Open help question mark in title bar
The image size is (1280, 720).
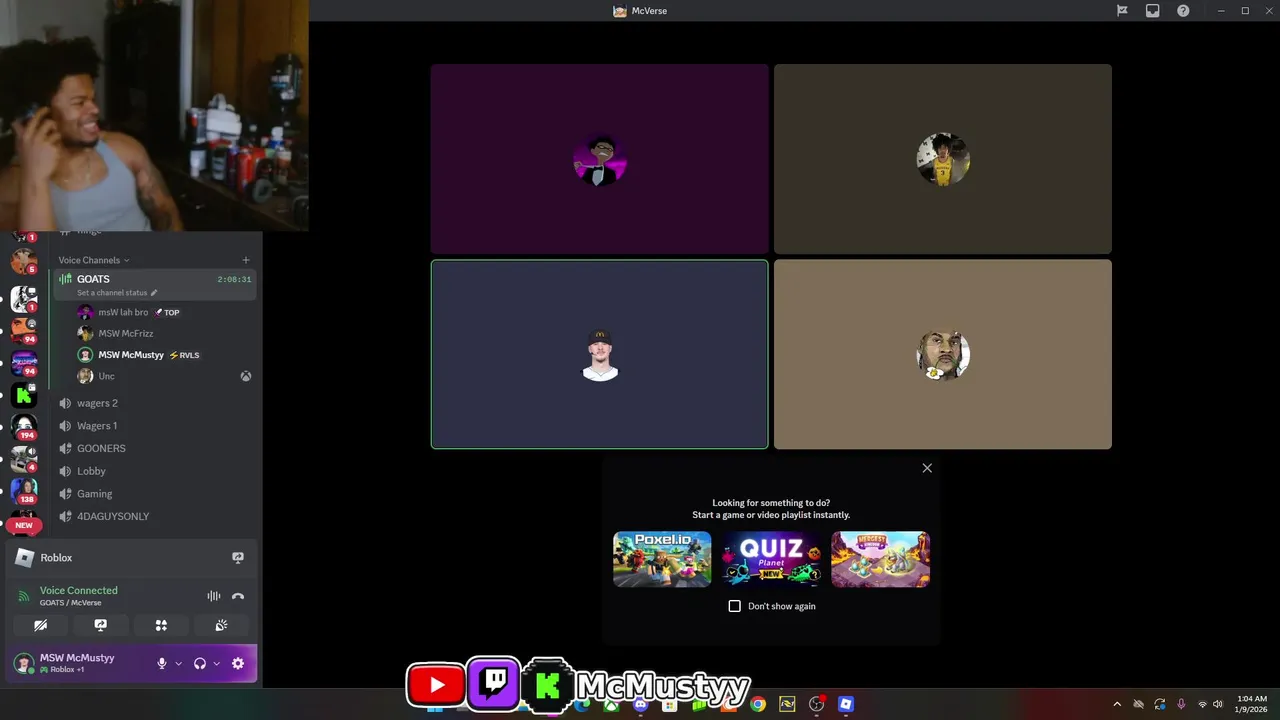point(1183,11)
